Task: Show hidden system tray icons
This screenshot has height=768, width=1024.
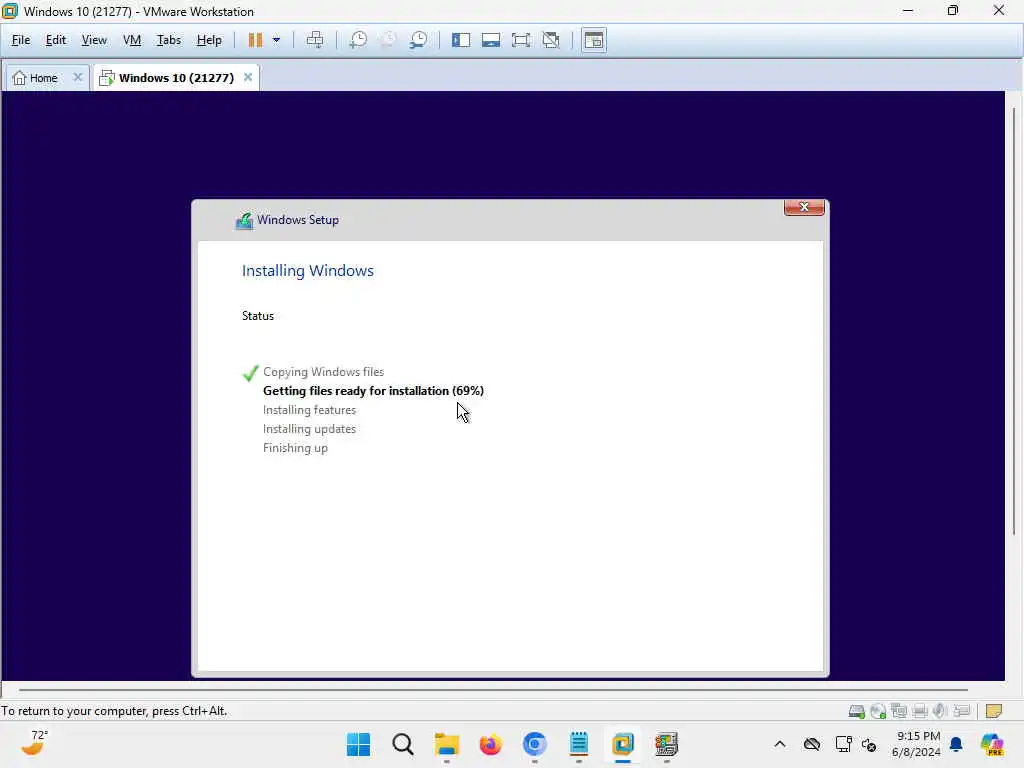Action: 780,744
